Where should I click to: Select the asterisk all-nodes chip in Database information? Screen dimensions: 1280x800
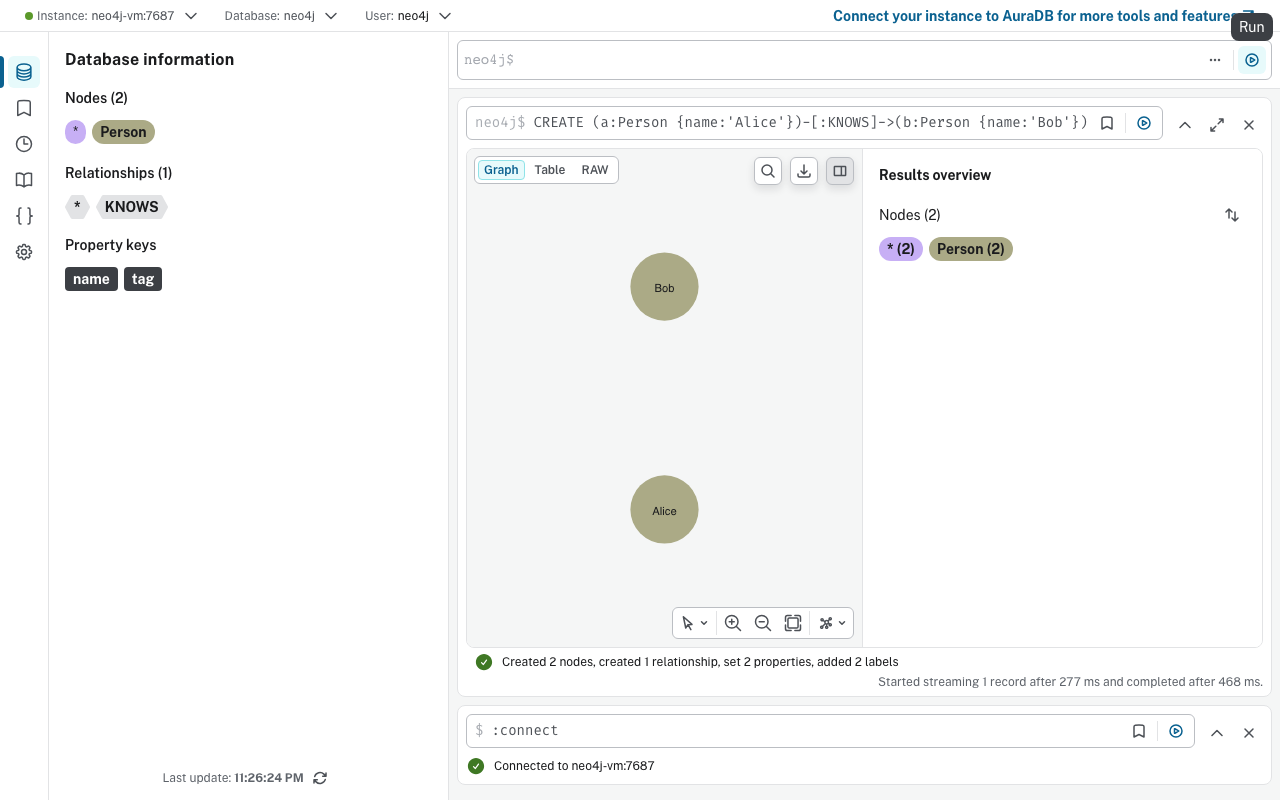point(76,132)
